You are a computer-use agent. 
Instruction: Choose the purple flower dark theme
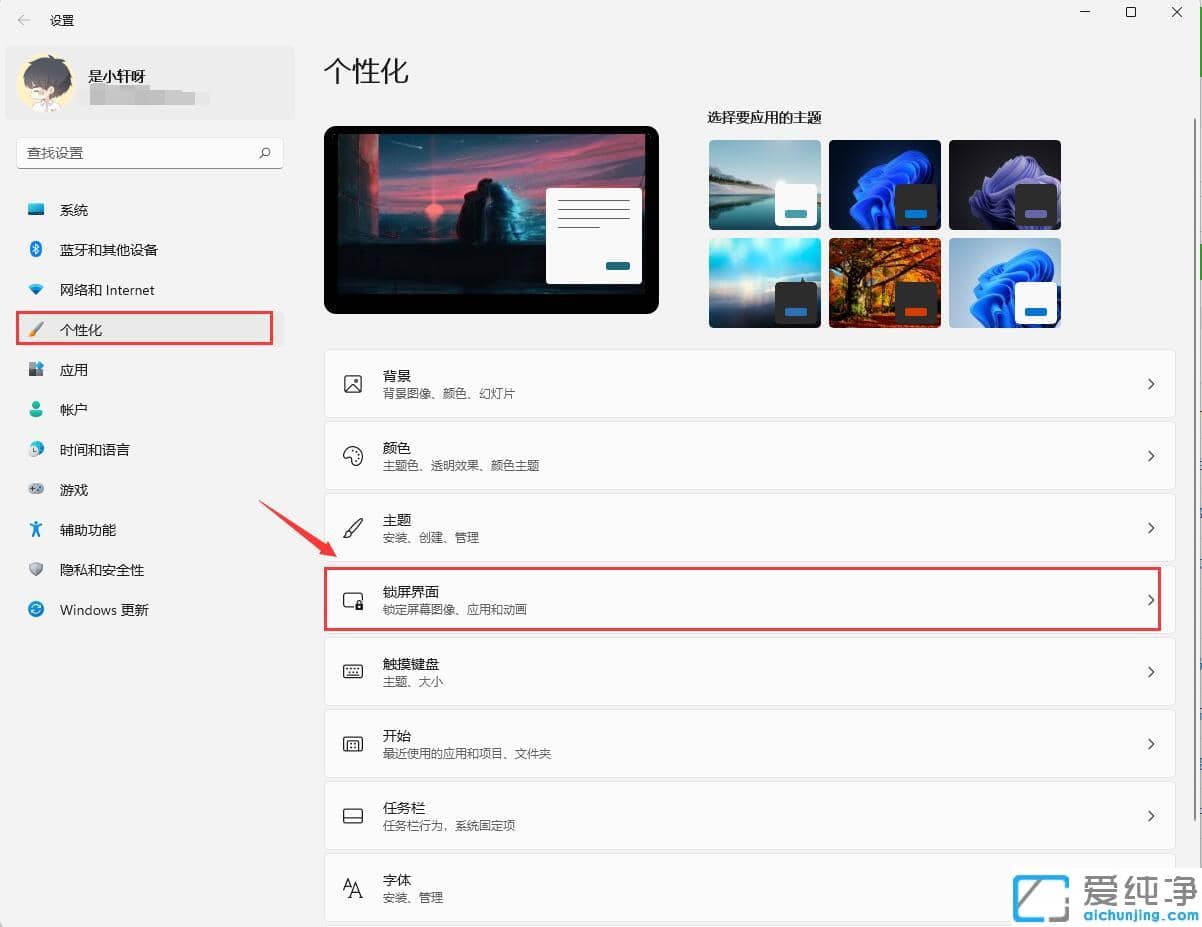[1004, 184]
